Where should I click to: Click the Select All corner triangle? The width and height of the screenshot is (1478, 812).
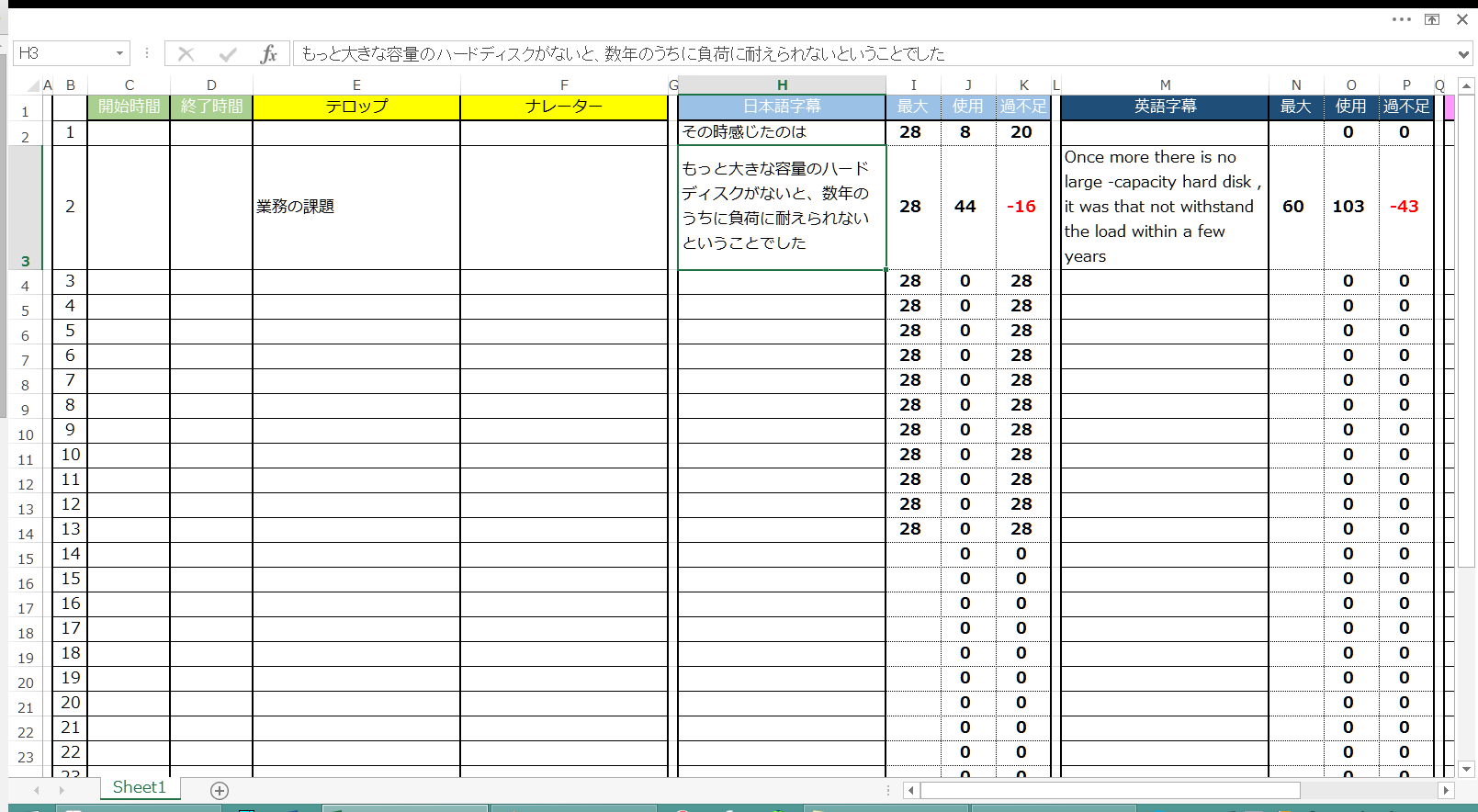tap(33, 85)
